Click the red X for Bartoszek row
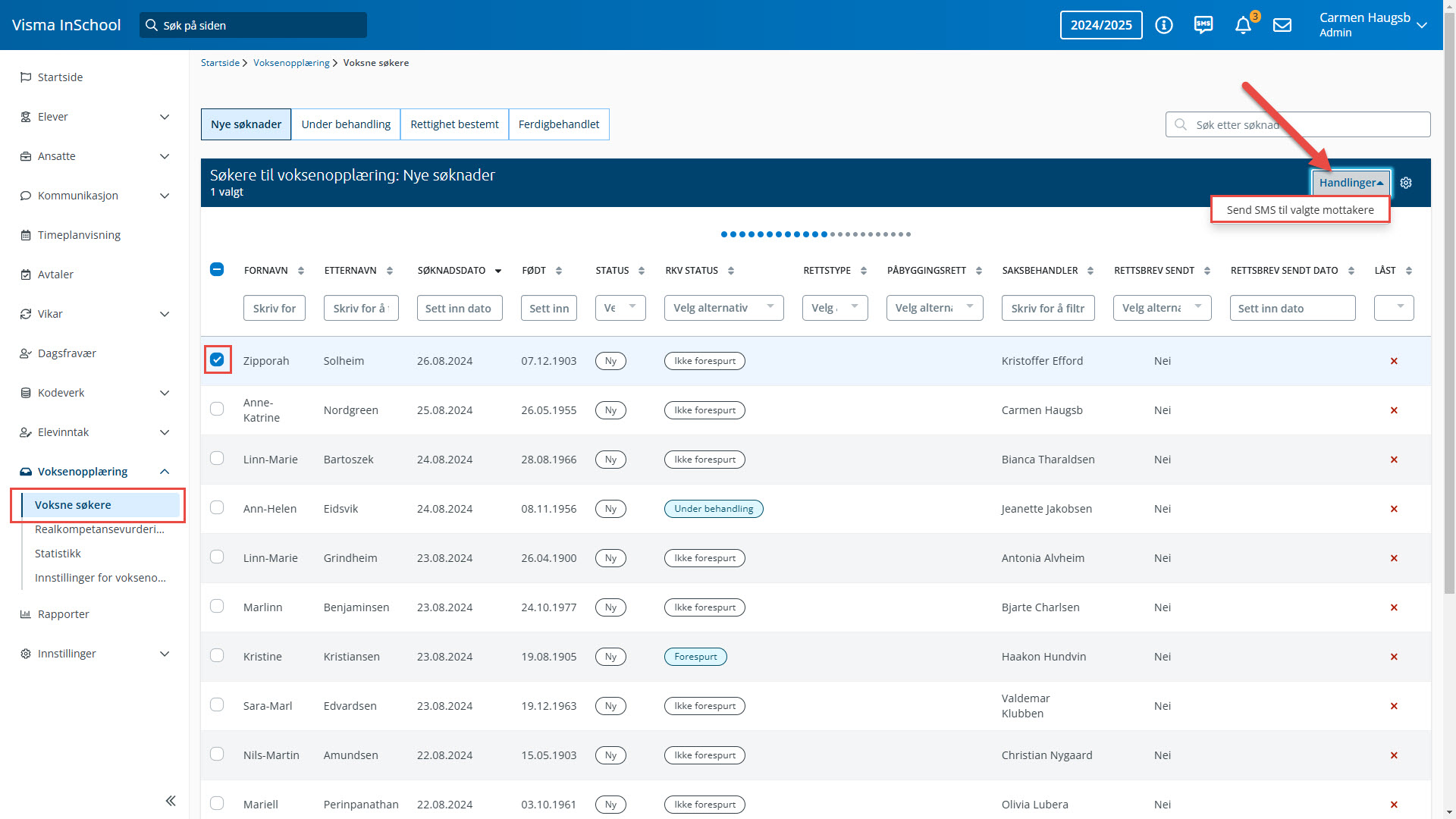This screenshot has height=819, width=1456. [x=1394, y=460]
